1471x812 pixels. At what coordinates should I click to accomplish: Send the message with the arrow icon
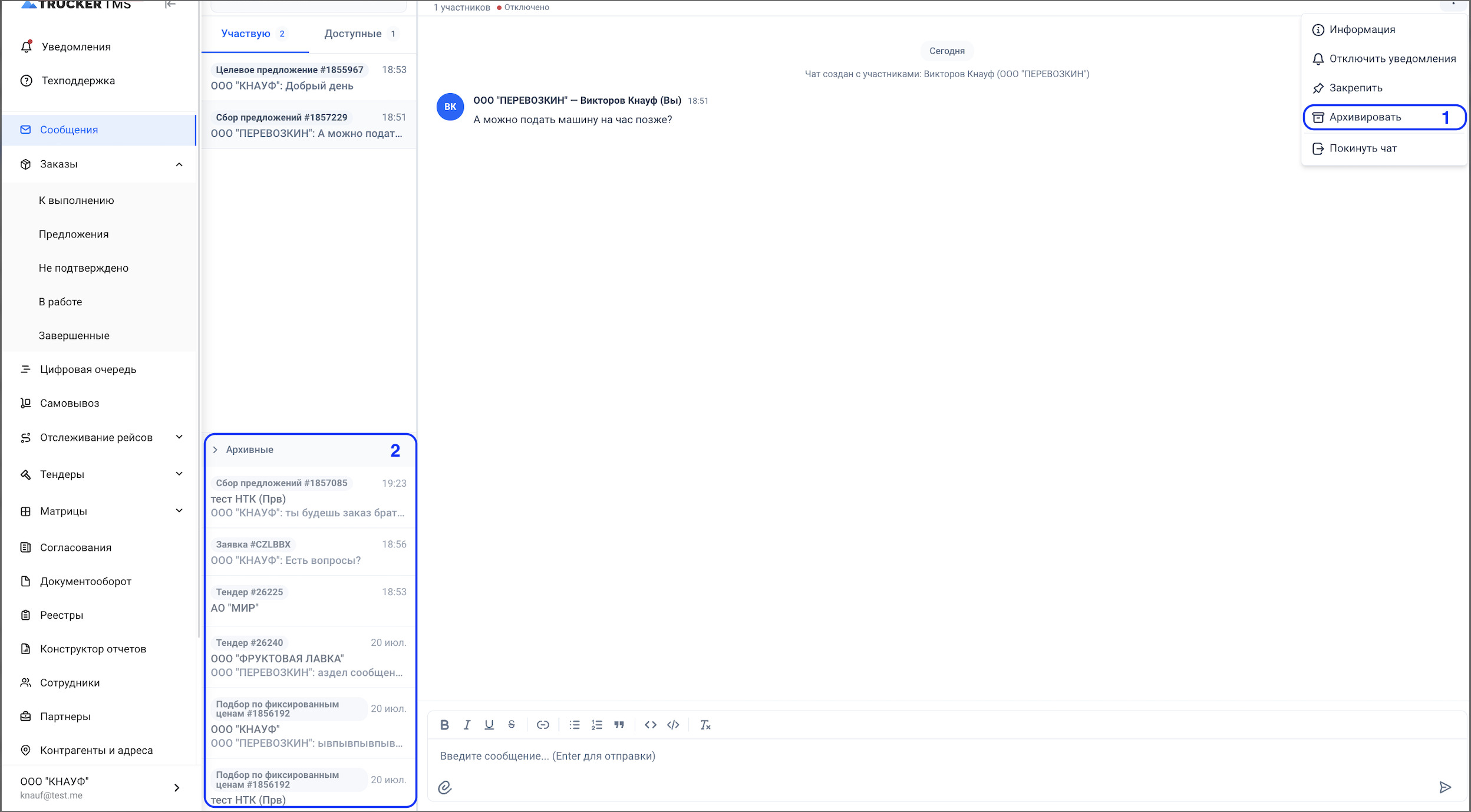coord(1445,787)
